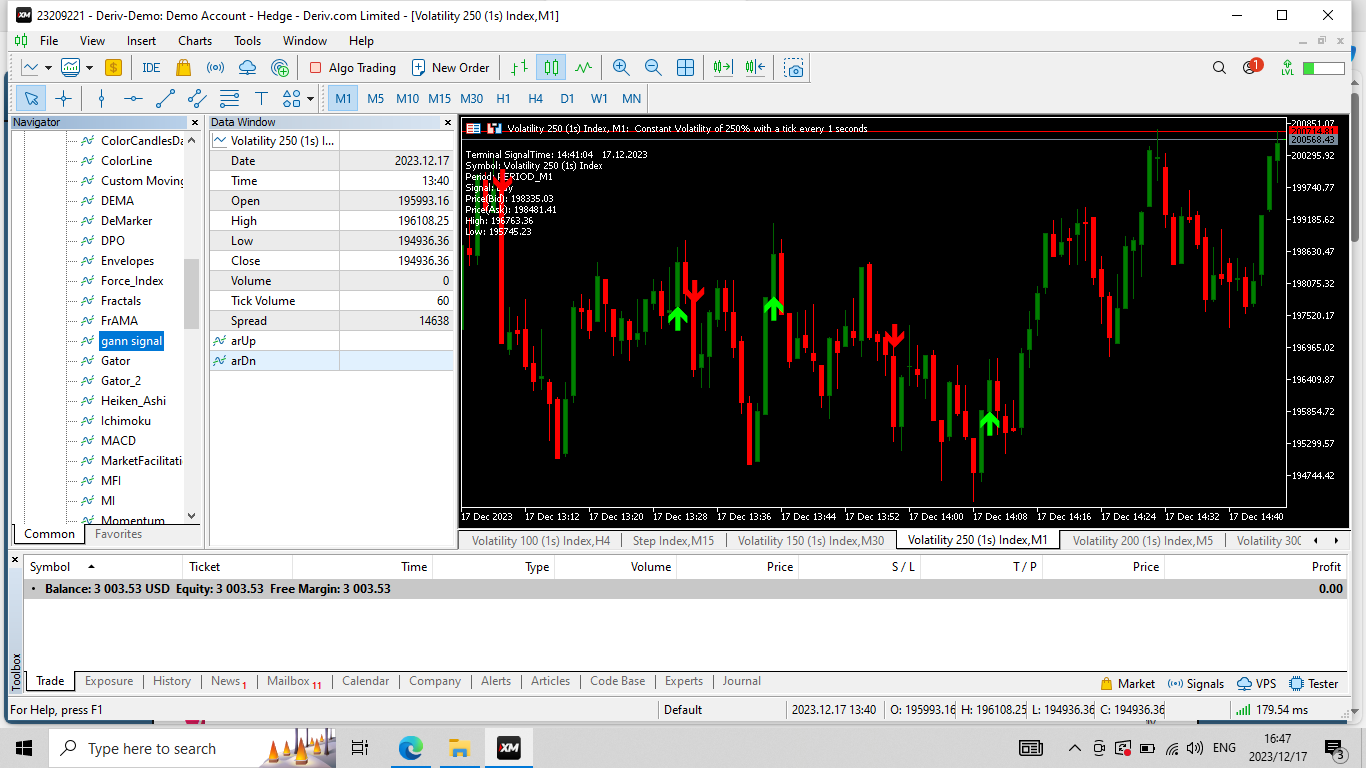Open the Calendar tab in Toolbox
Viewport: 1366px width, 768px height.
pyautogui.click(x=365, y=681)
